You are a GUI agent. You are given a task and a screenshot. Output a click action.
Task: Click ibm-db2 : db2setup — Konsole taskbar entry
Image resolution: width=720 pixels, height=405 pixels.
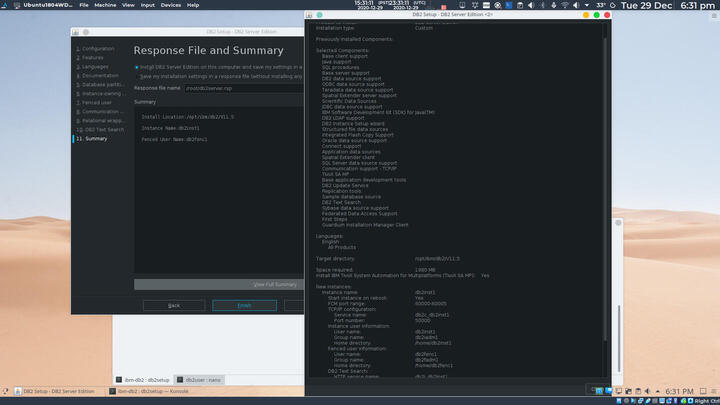[x=149, y=391]
